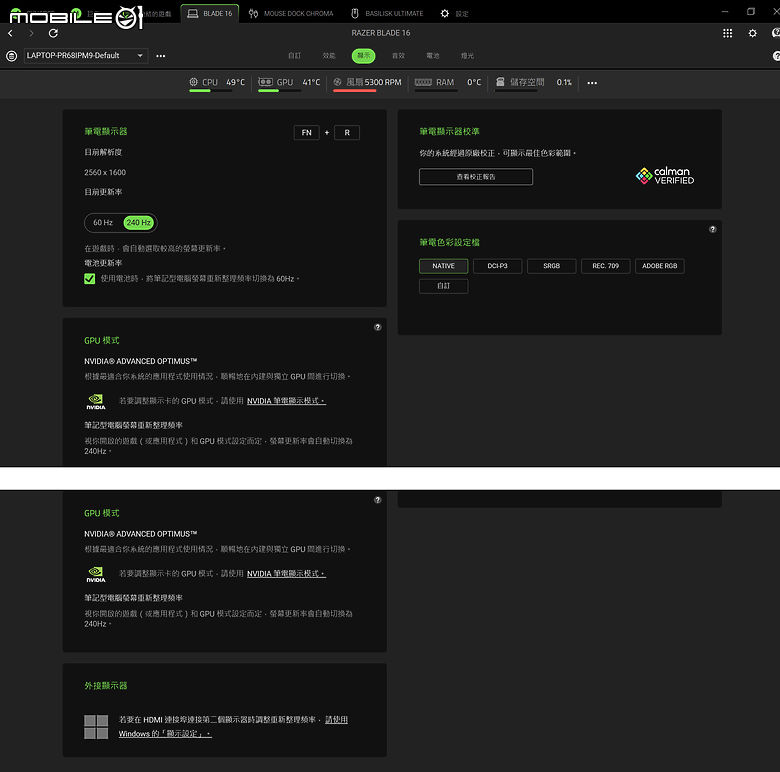Viewport: 780px width, 772px height.
Task: Click the storage 0.1% reading
Action: [564, 82]
